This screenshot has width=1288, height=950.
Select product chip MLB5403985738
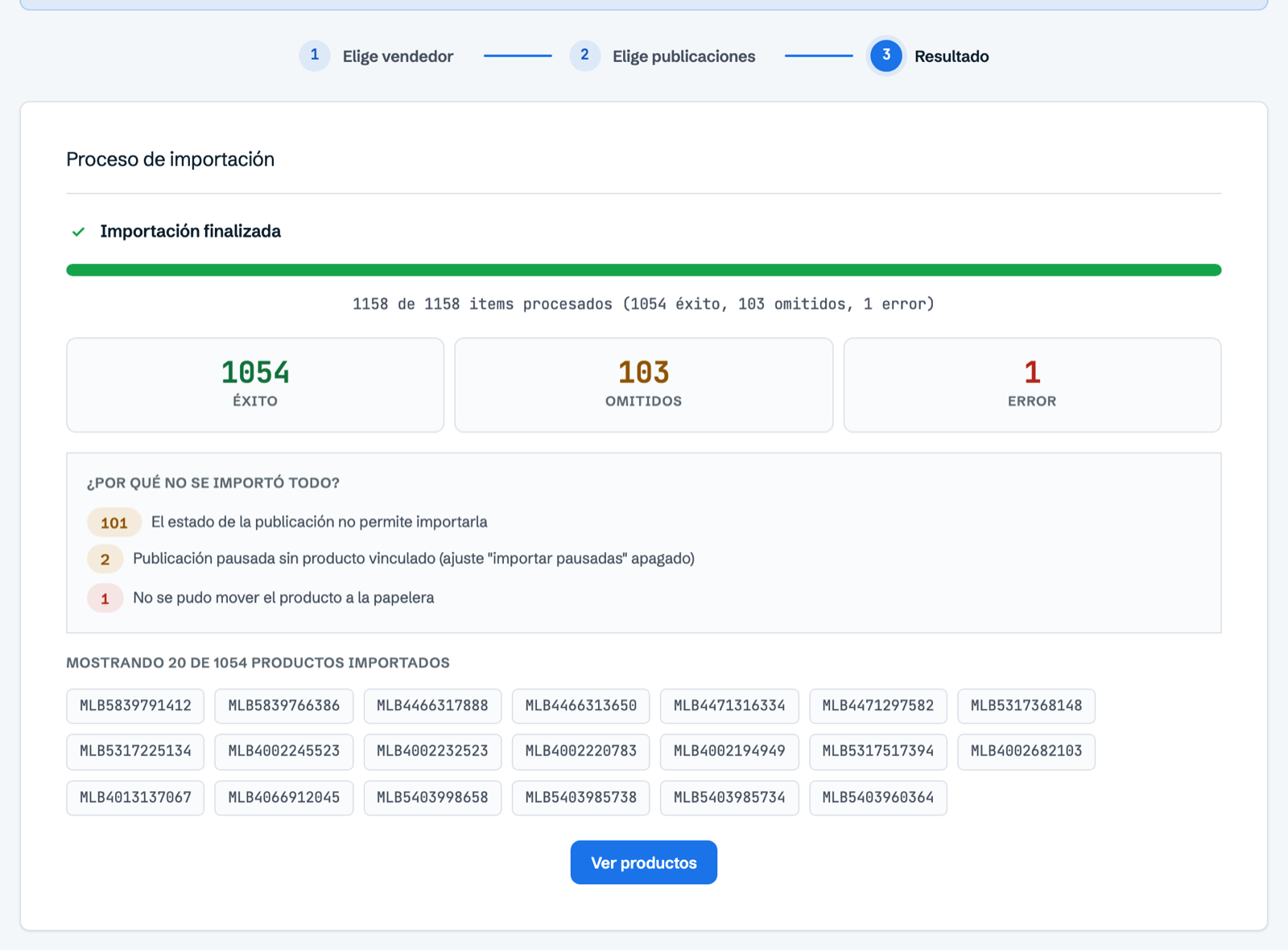(581, 798)
